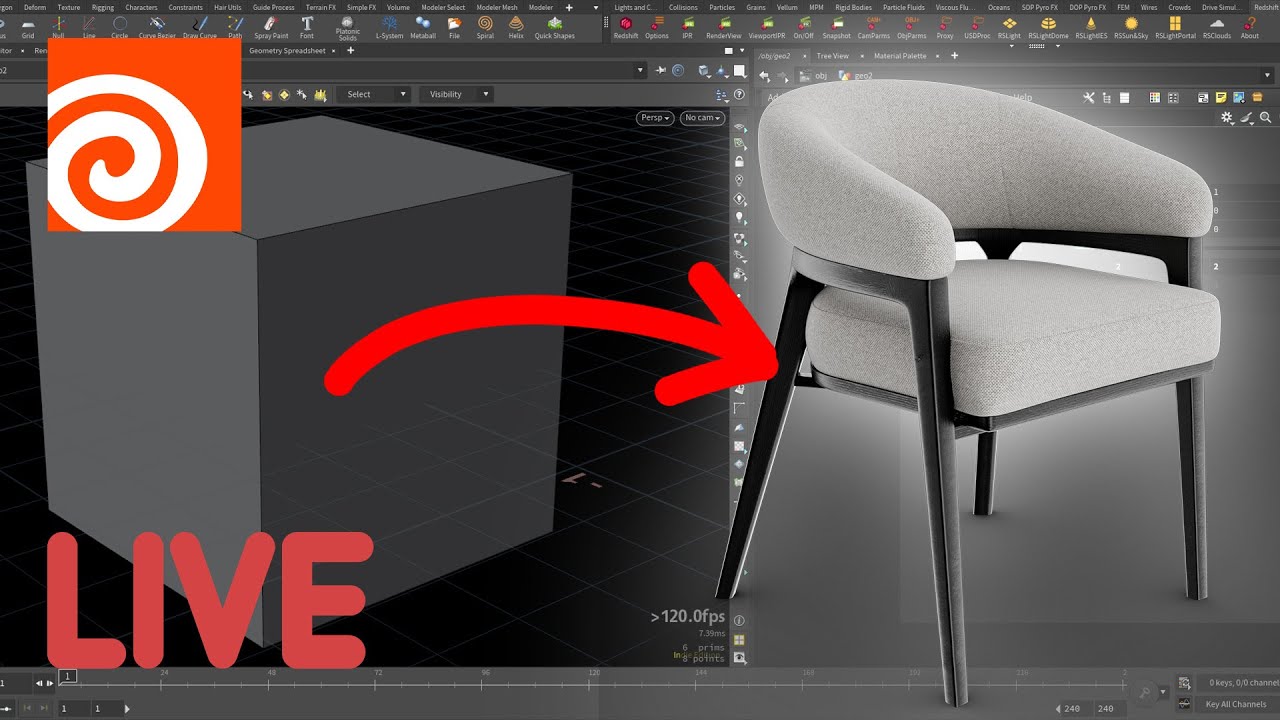Switch to the Tree View tab
The height and width of the screenshot is (720, 1280).
[832, 56]
